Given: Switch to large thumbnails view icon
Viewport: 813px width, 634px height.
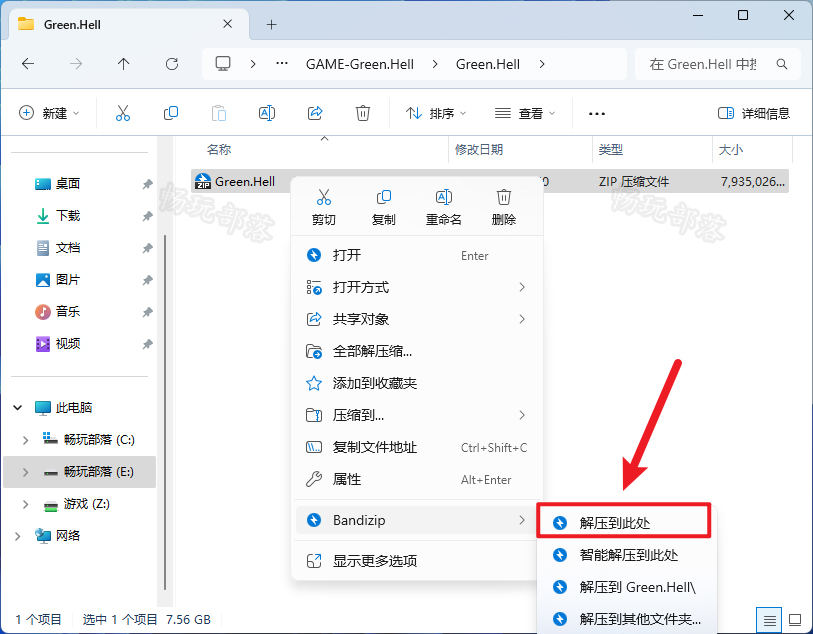Looking at the screenshot, I should [795, 619].
